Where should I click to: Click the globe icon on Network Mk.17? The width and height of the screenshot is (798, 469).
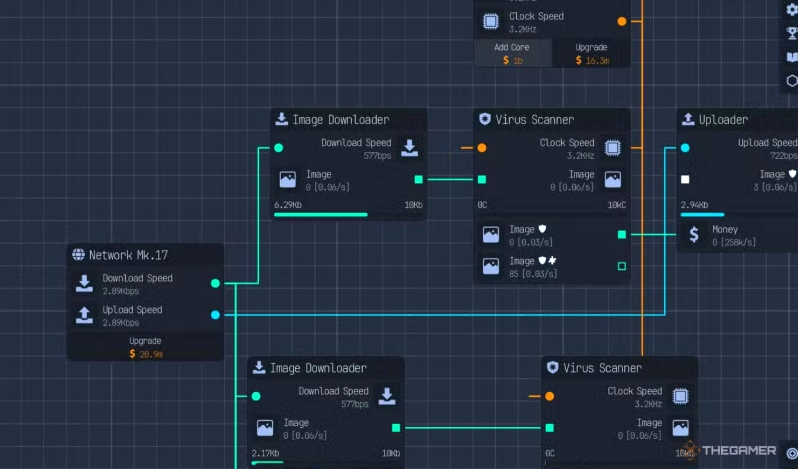[x=78, y=254]
